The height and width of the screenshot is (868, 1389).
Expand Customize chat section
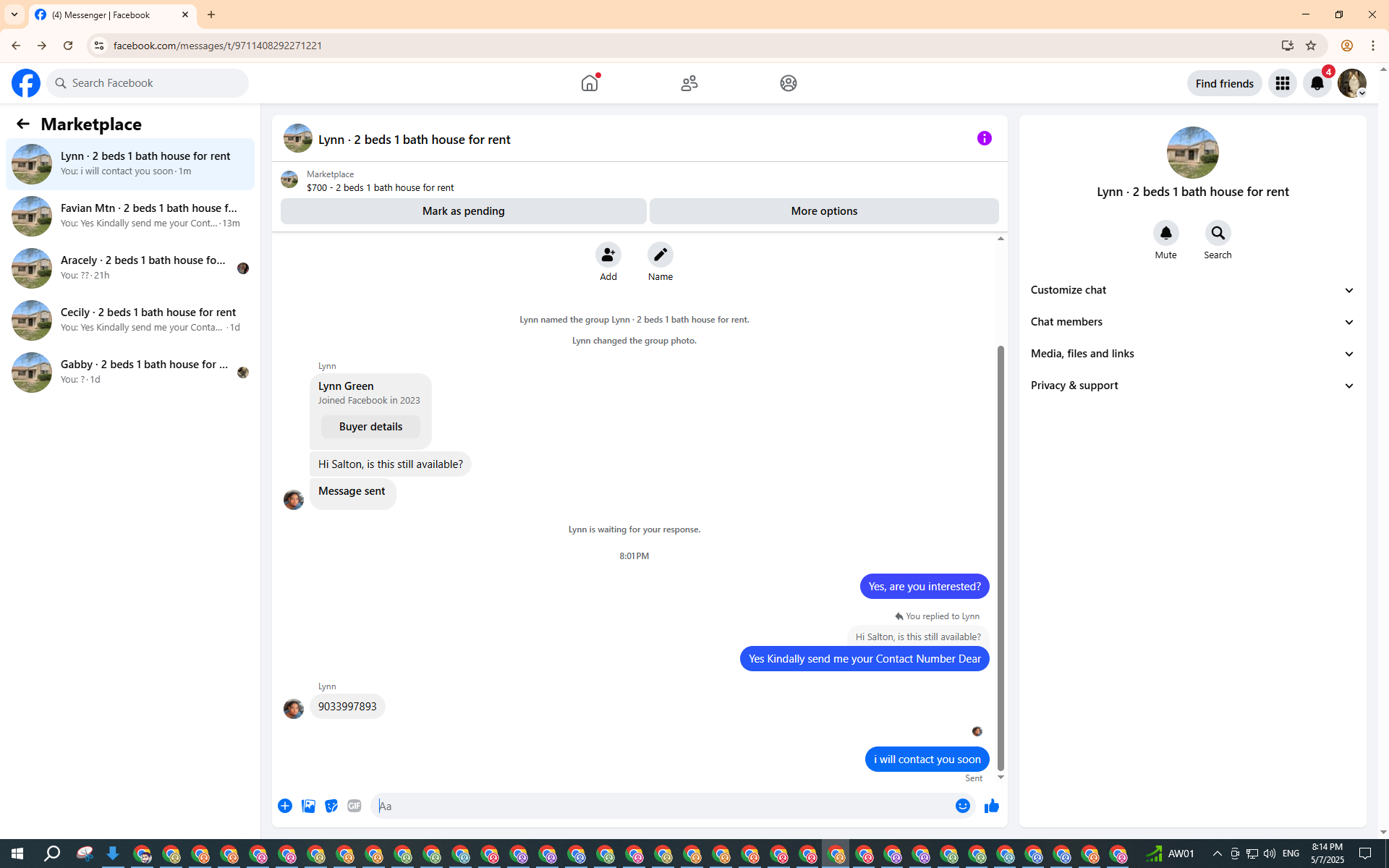1192,290
